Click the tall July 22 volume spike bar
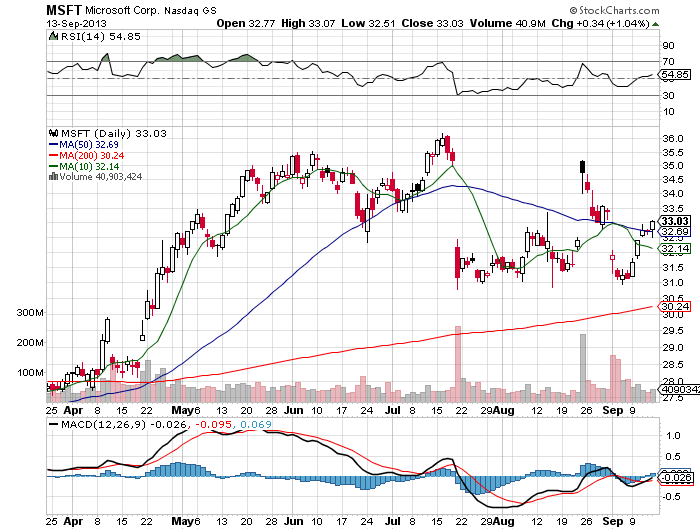The width and height of the screenshot is (700, 530). point(458,364)
